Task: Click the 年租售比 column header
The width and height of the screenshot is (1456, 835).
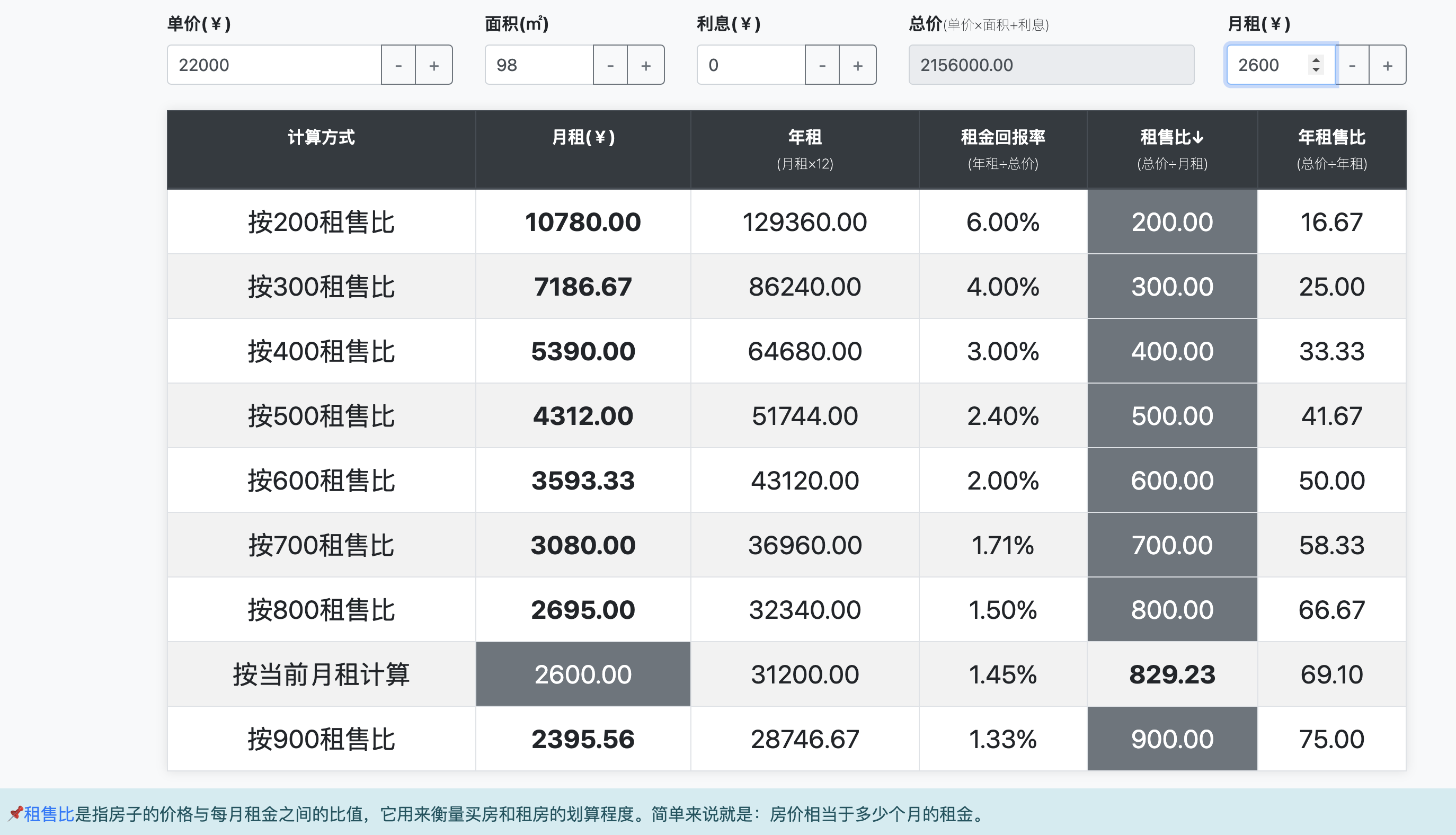Action: point(1331,138)
